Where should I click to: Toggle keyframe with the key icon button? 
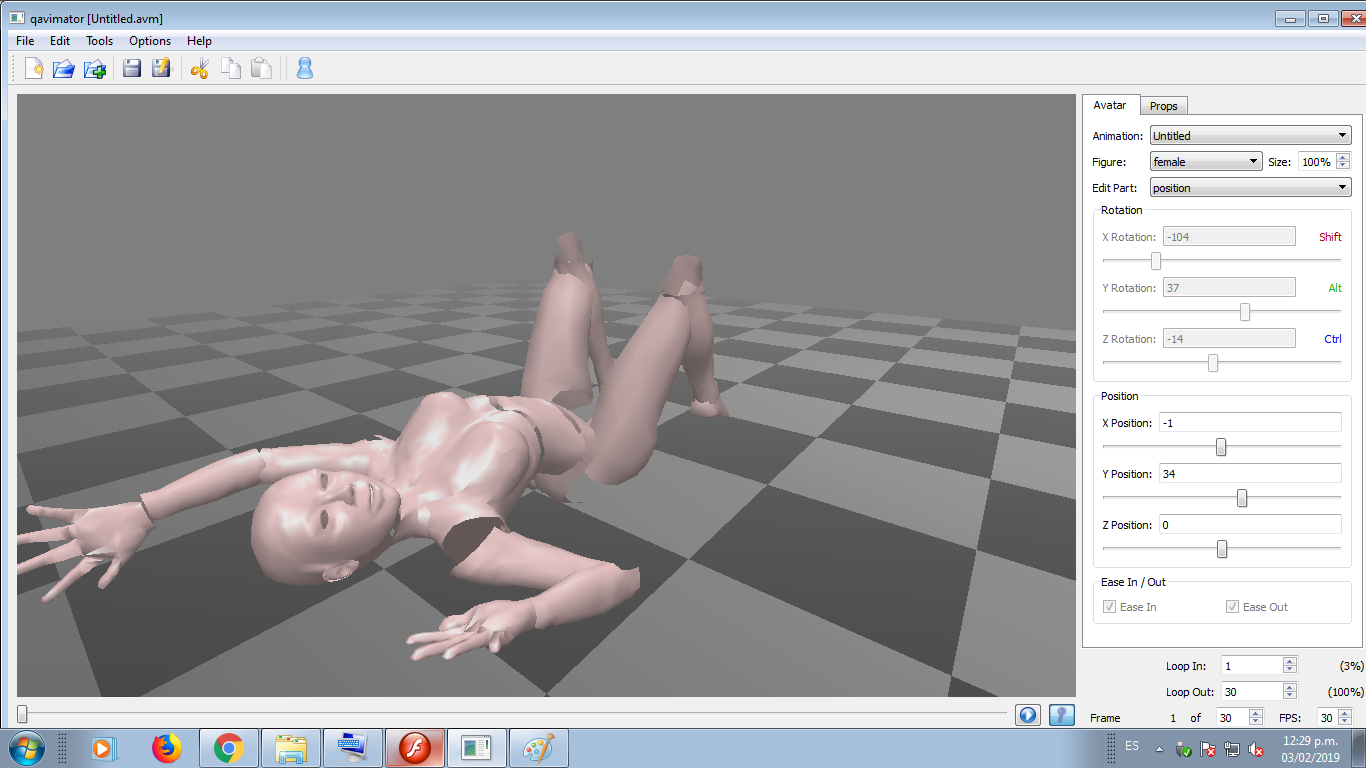(1062, 715)
